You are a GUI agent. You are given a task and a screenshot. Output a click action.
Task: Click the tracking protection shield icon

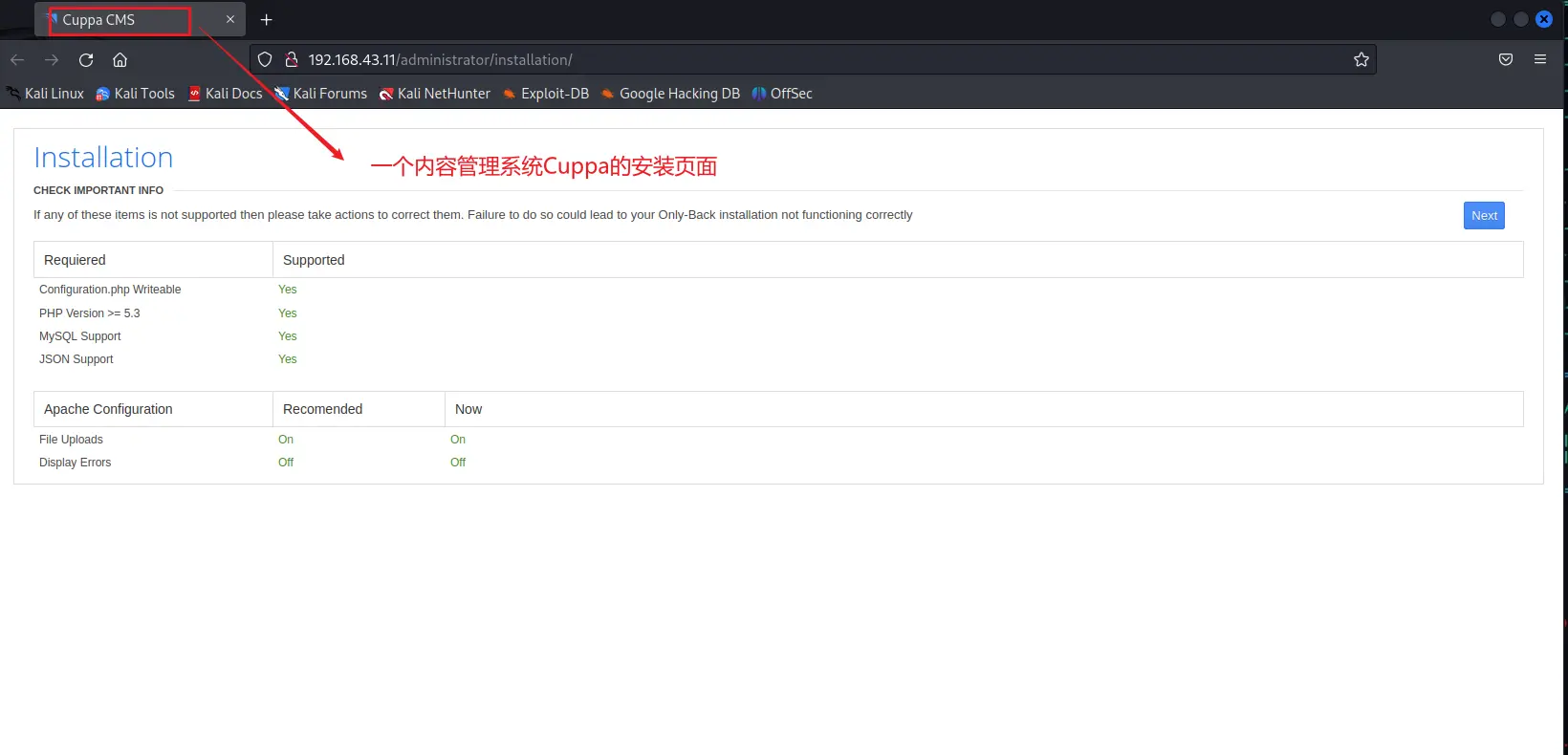click(x=265, y=60)
